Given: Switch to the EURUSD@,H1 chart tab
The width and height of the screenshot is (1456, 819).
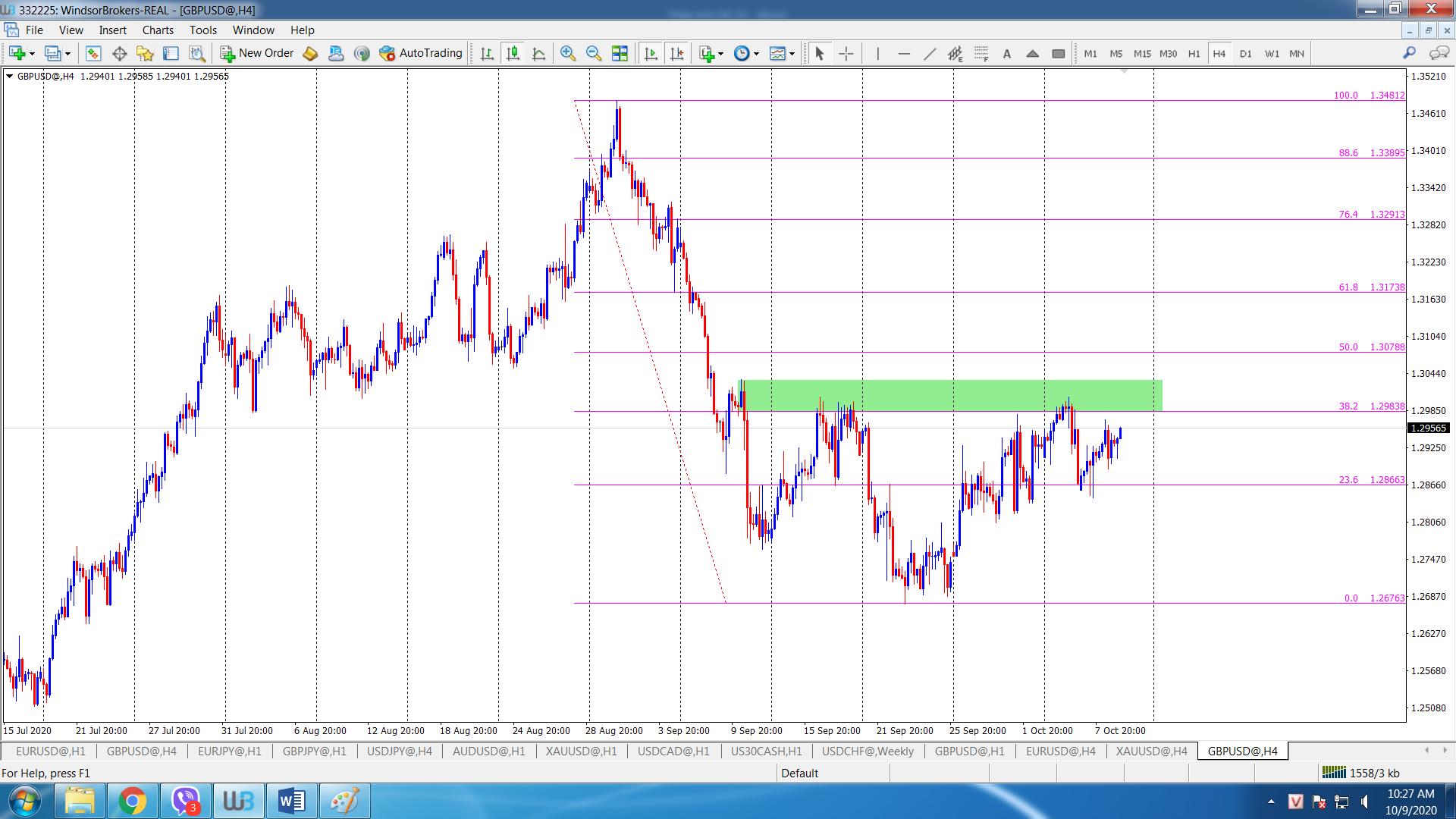Looking at the screenshot, I should pos(50,751).
